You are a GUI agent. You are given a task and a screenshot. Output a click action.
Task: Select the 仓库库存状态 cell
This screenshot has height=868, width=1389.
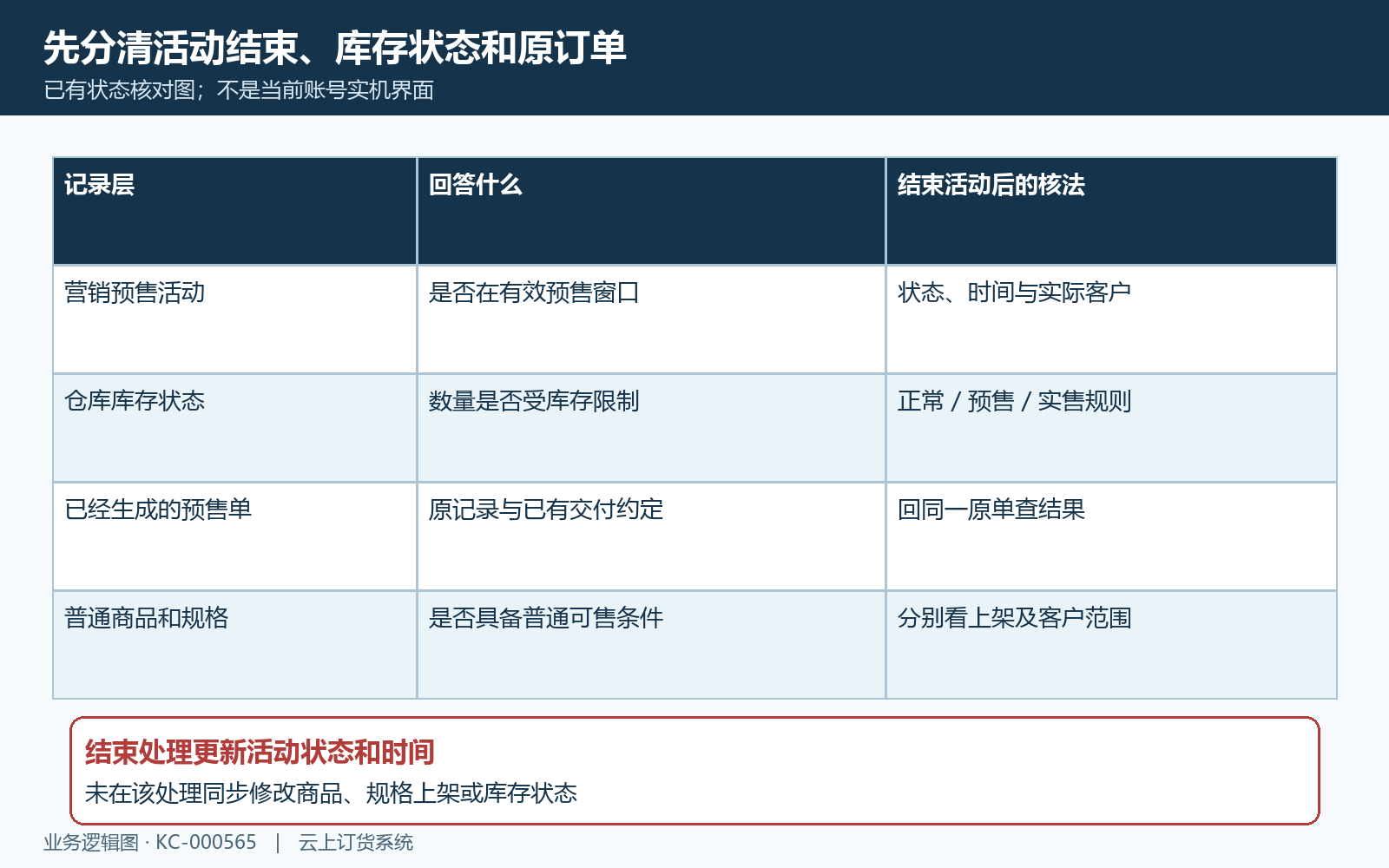point(235,428)
